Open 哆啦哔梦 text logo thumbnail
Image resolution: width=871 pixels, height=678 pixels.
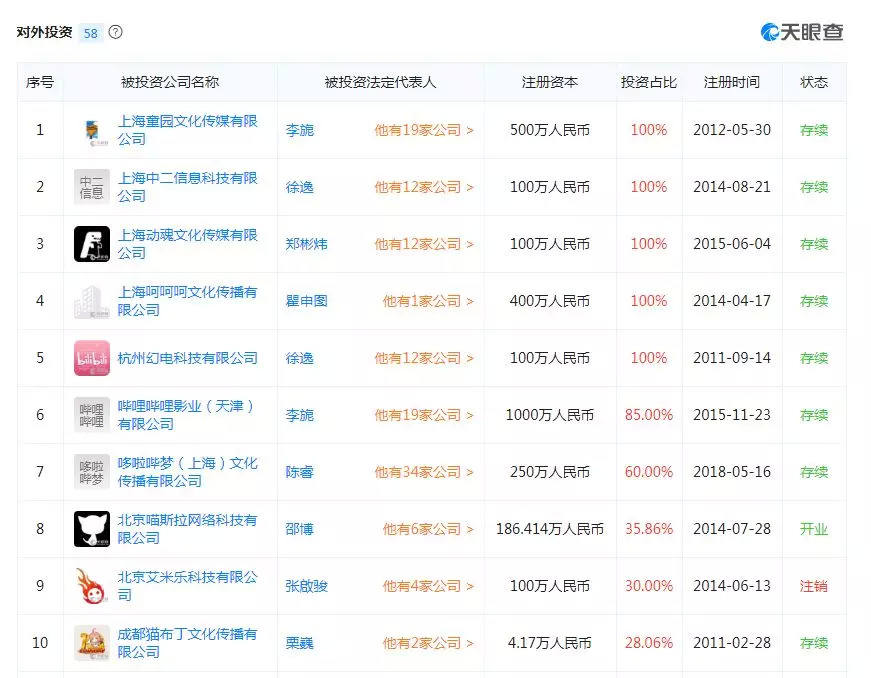coord(92,472)
